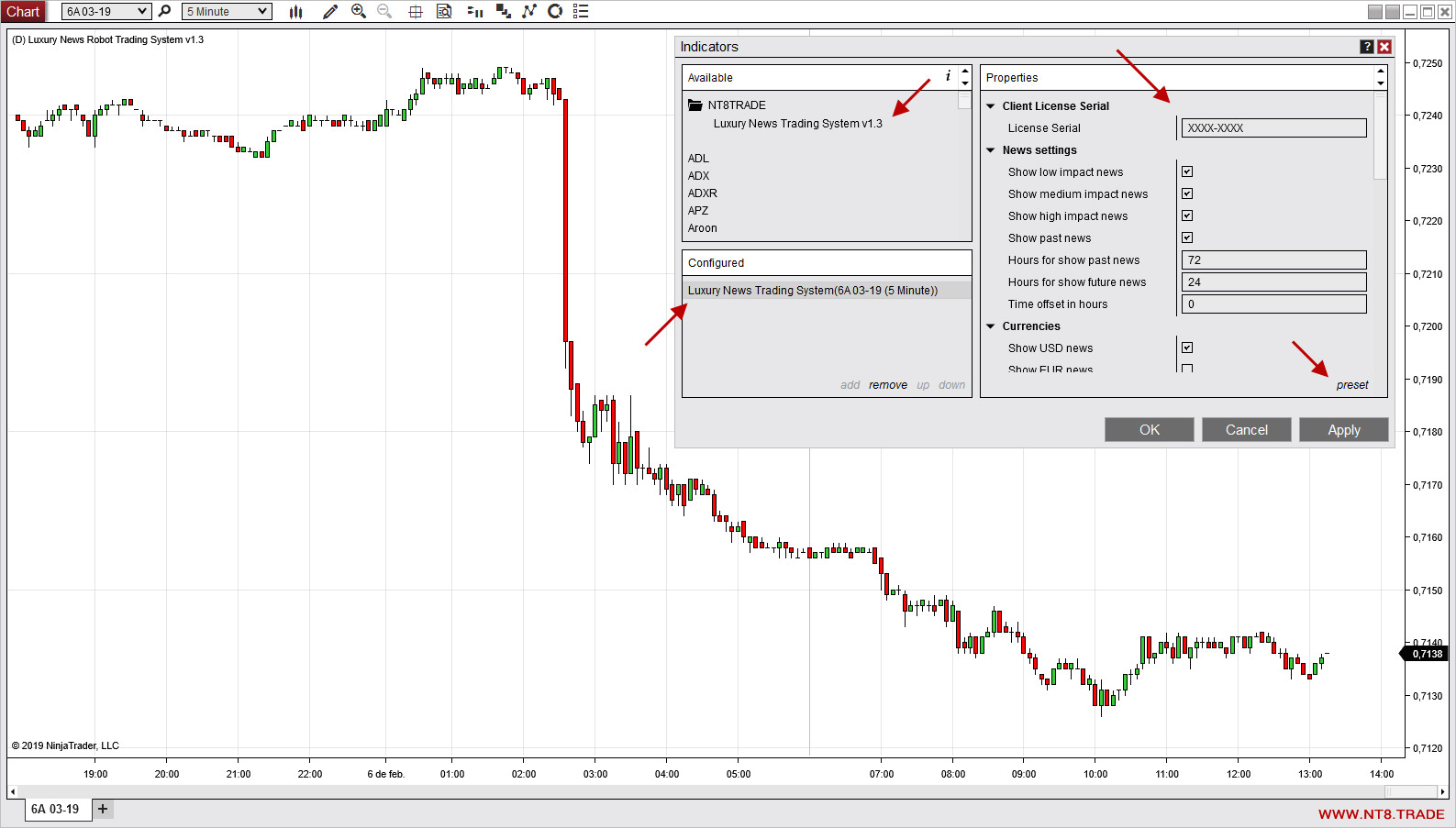Select configured Luxury News Trading System entry
This screenshot has width=1456, height=828.
[x=827, y=291]
